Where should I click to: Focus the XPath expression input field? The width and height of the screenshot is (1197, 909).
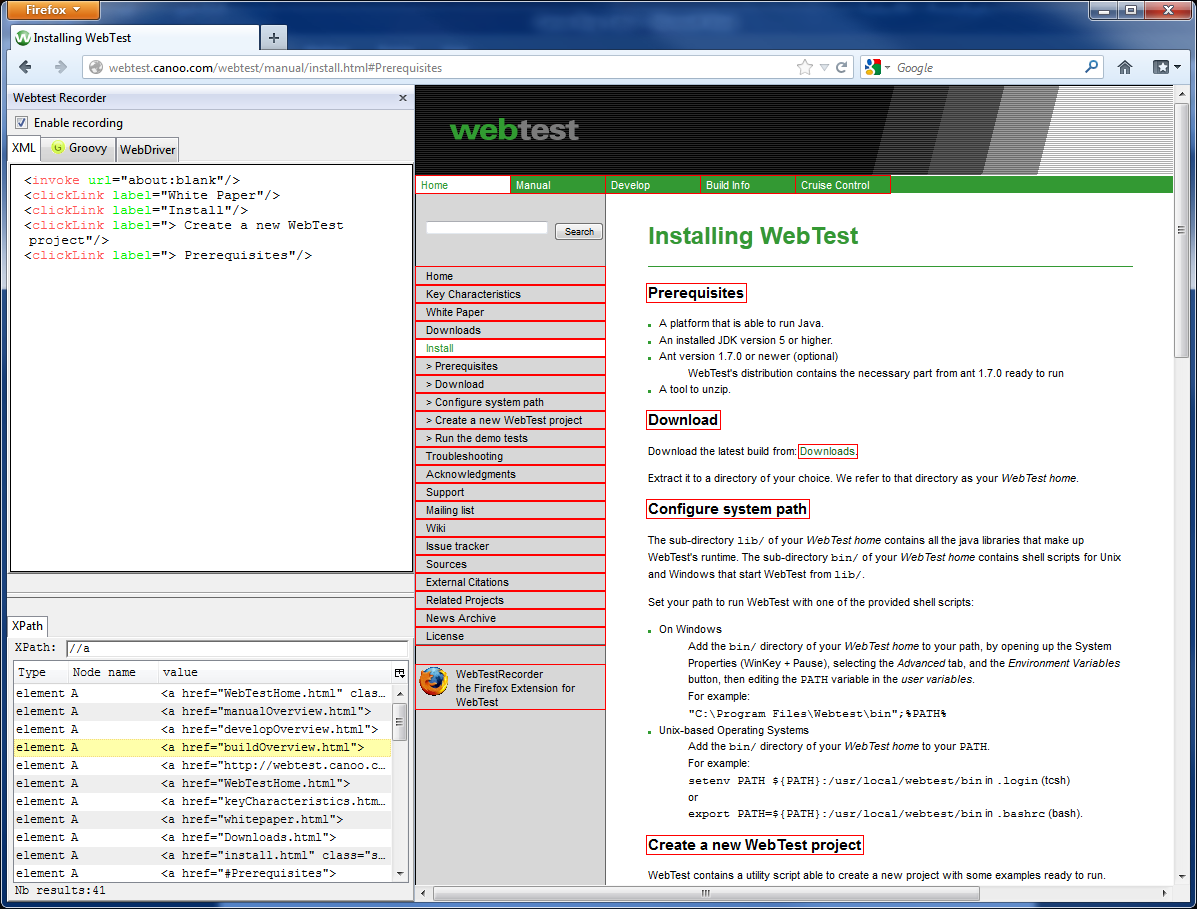tap(237, 649)
